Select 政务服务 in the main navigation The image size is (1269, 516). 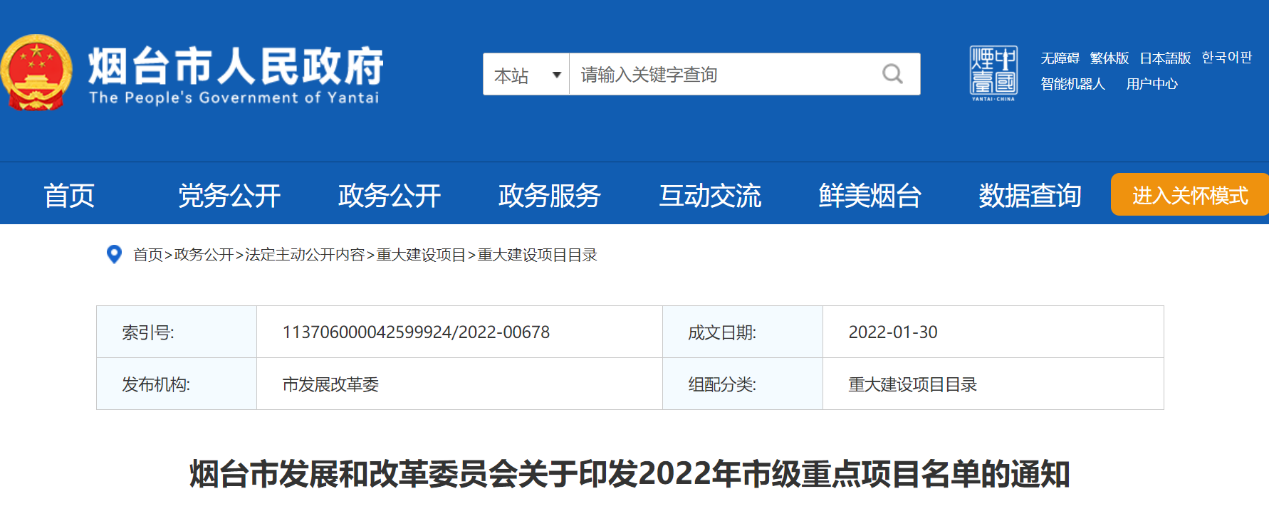point(549,196)
